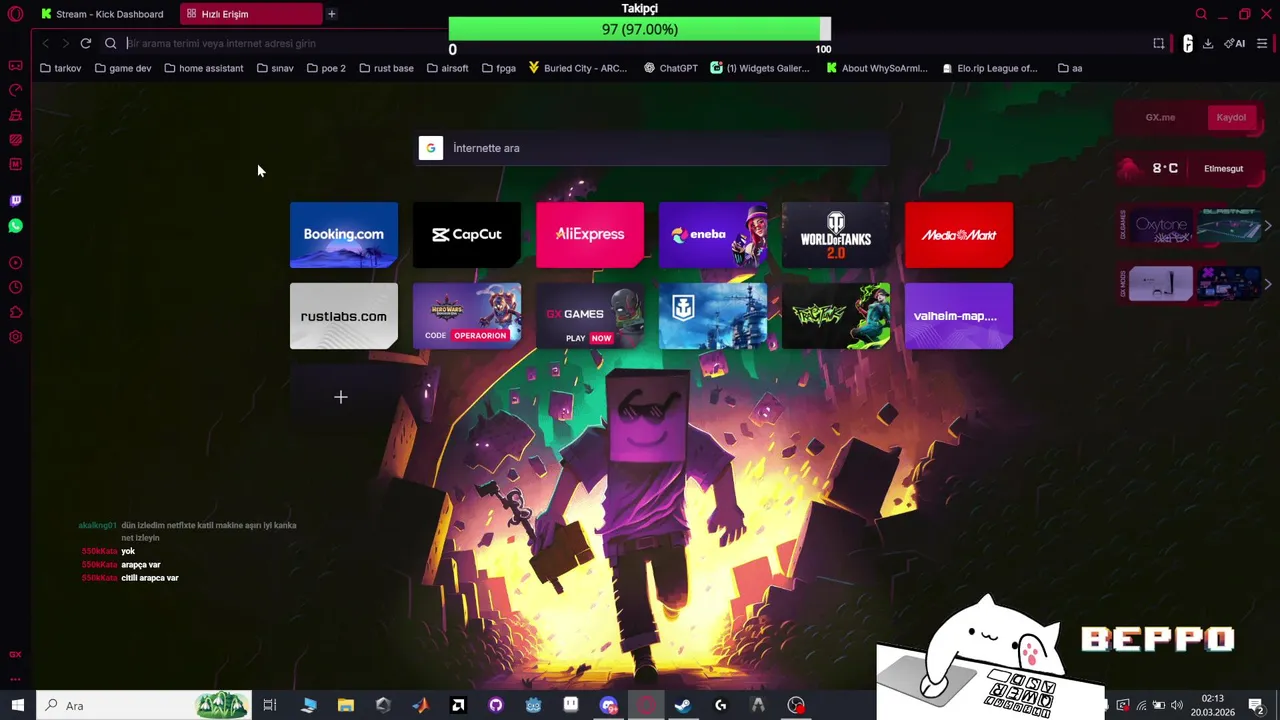Open the aa bookmarks folder
Screen dimensions: 1280x720
click(x=1070, y=68)
